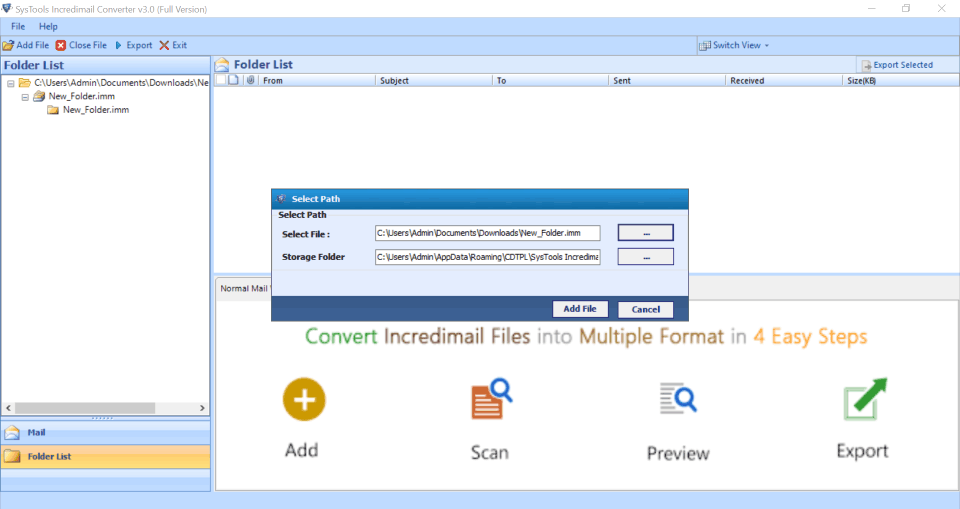Sort by To column header

click(x=550, y=80)
